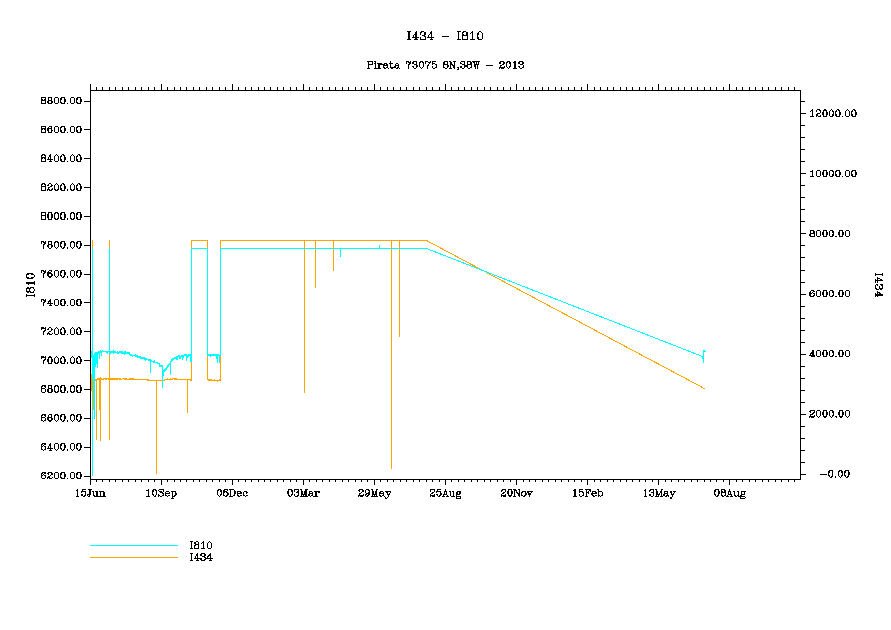The height and width of the screenshot is (630, 891).
Task: Select the 15Jun date on the x-axis
Action: tap(90, 493)
